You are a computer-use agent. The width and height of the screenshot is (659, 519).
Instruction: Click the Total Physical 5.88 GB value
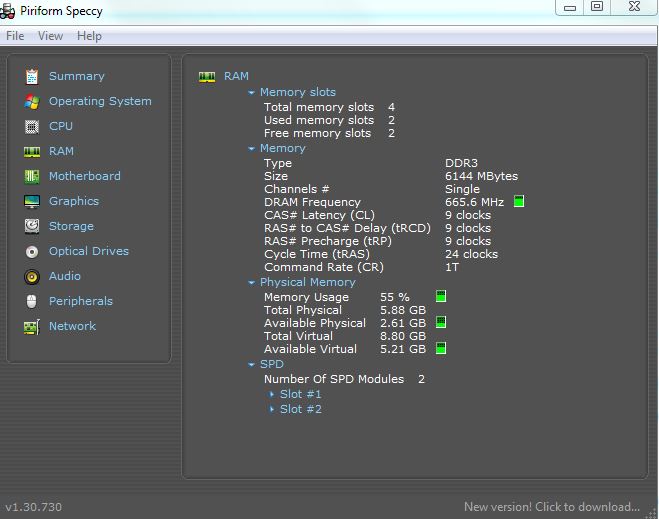(403, 310)
